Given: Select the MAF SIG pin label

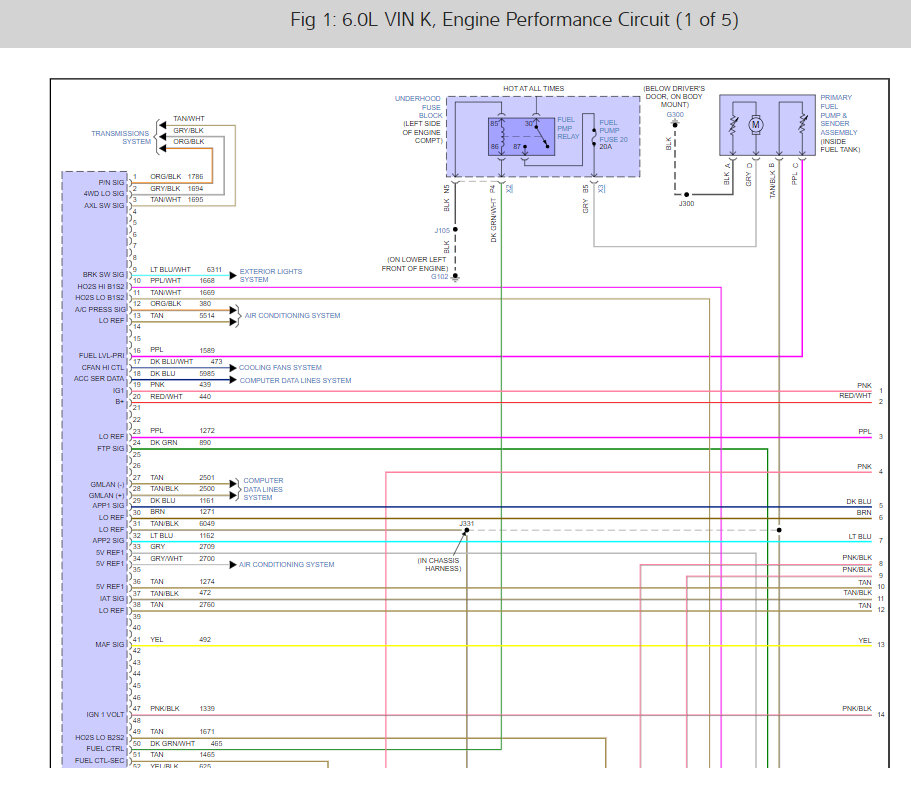Looking at the screenshot, I should 110,645.
